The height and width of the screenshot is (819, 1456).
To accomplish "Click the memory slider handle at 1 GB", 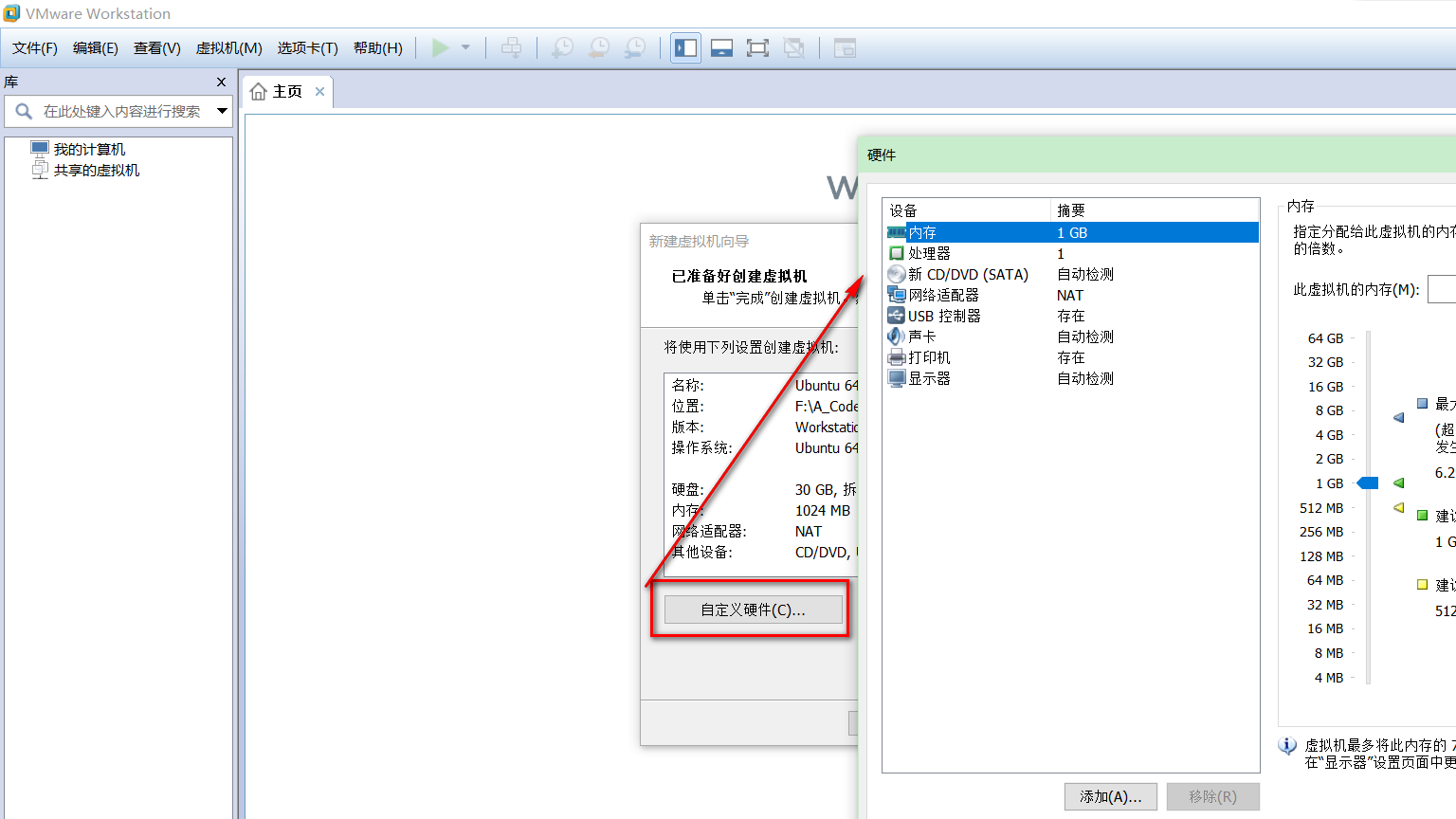I will pos(1366,482).
